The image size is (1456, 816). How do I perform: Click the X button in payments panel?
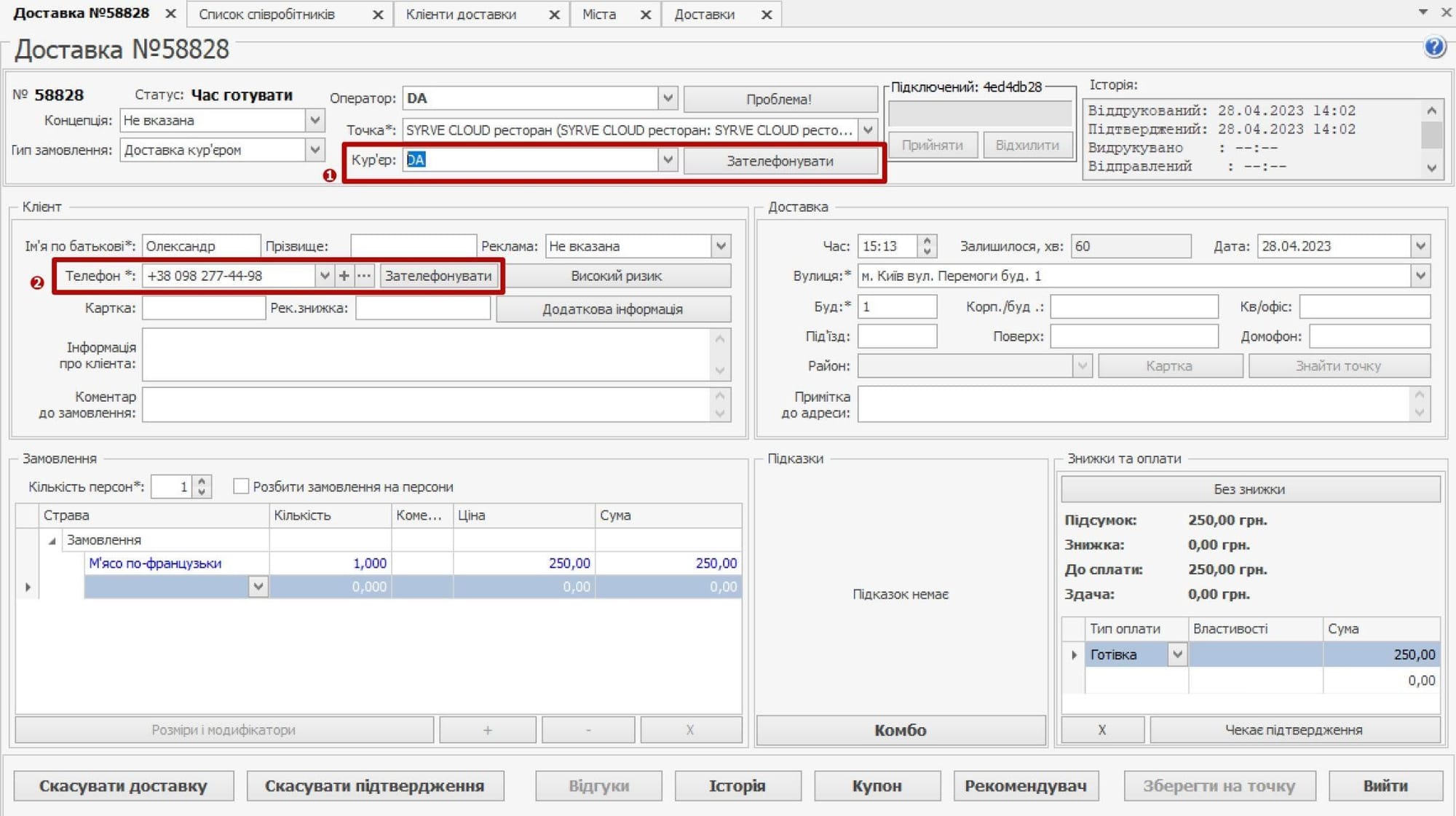click(1102, 729)
